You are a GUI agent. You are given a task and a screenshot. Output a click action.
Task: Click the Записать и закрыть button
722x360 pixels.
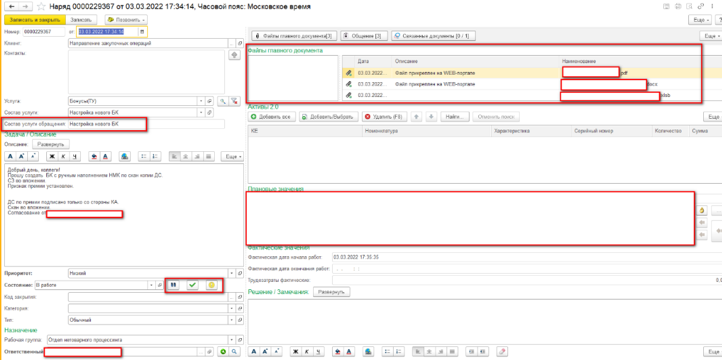35,20
